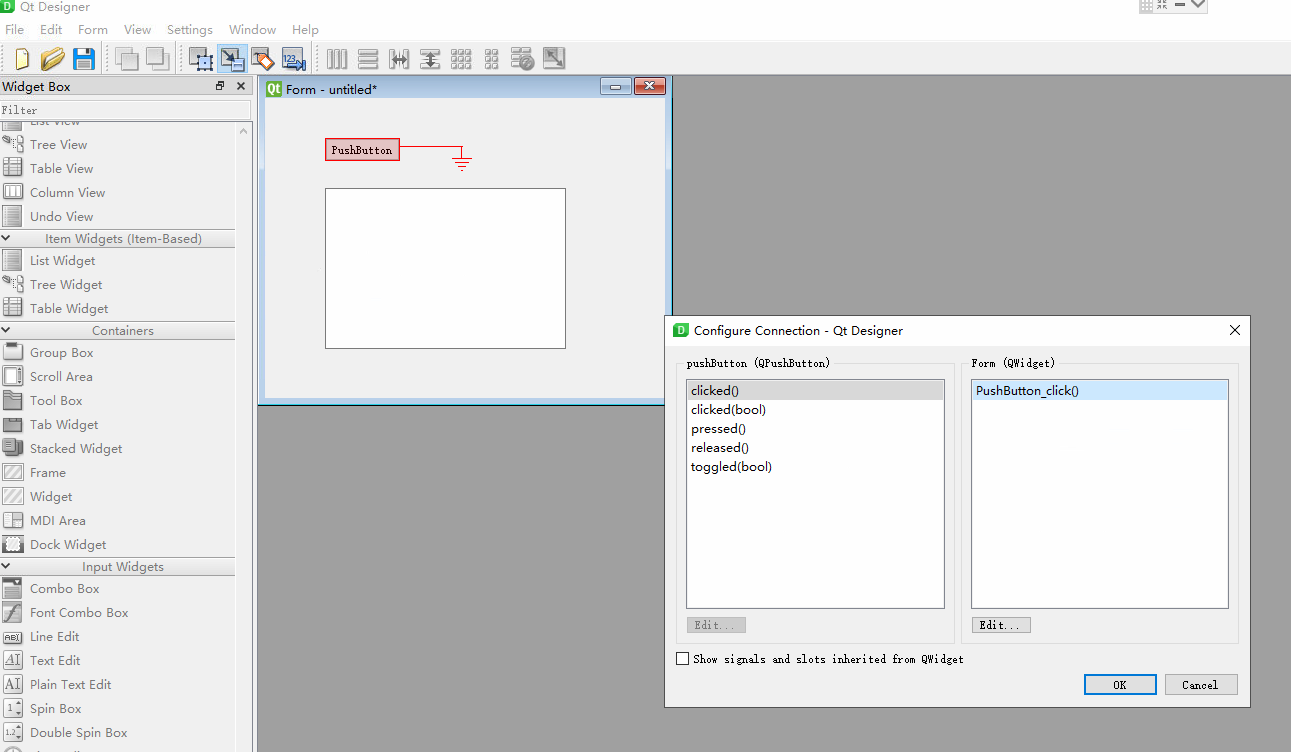The height and width of the screenshot is (752, 1291).
Task: Click the Save floppy disk icon
Action: click(84, 59)
